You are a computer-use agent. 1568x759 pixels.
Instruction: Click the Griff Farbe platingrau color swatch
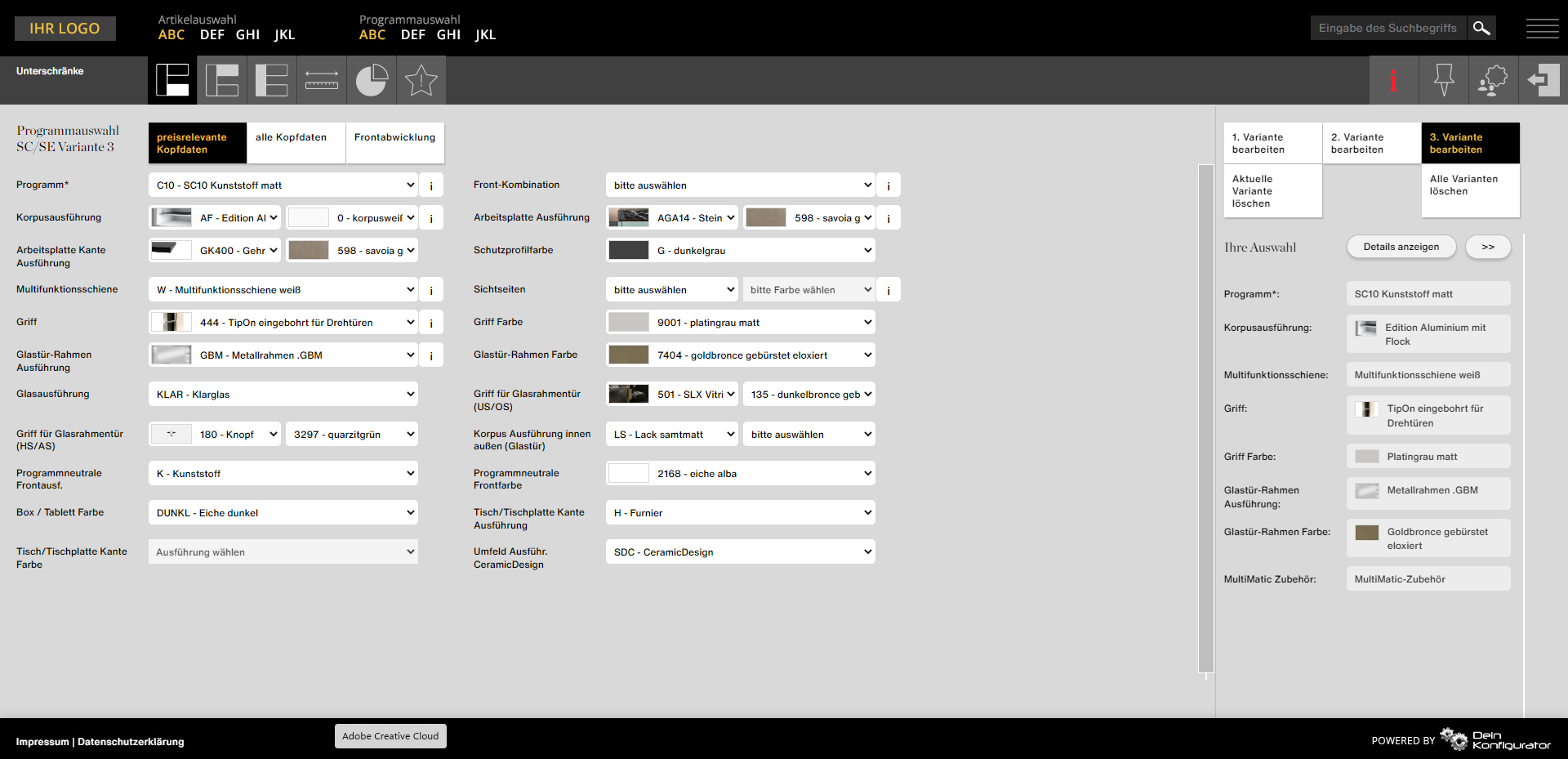[628, 323]
